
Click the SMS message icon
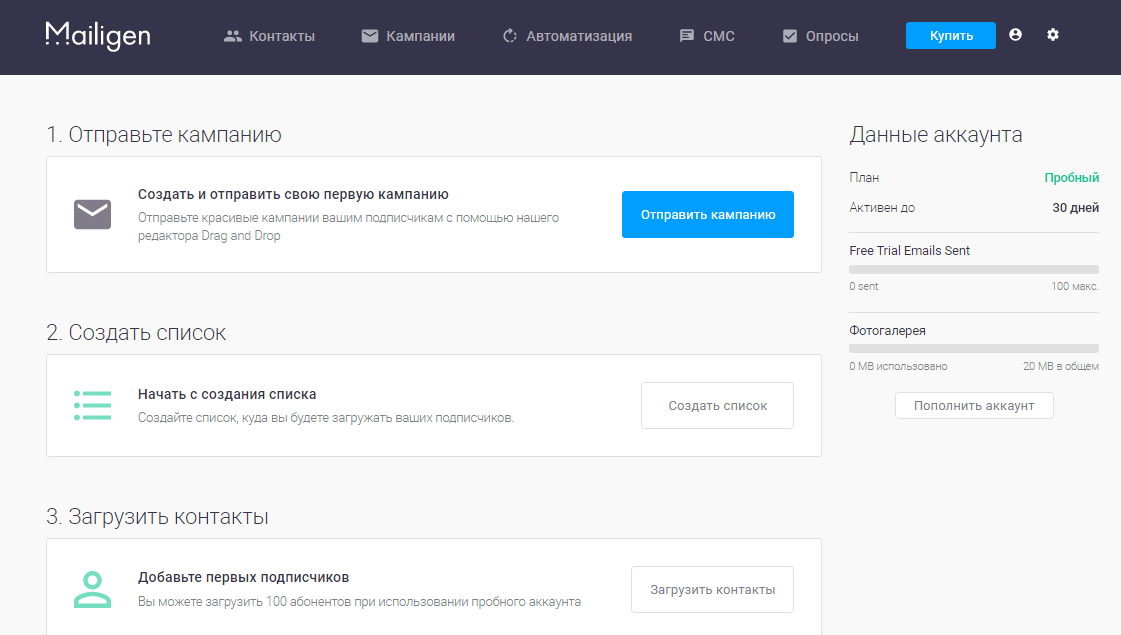pos(686,36)
